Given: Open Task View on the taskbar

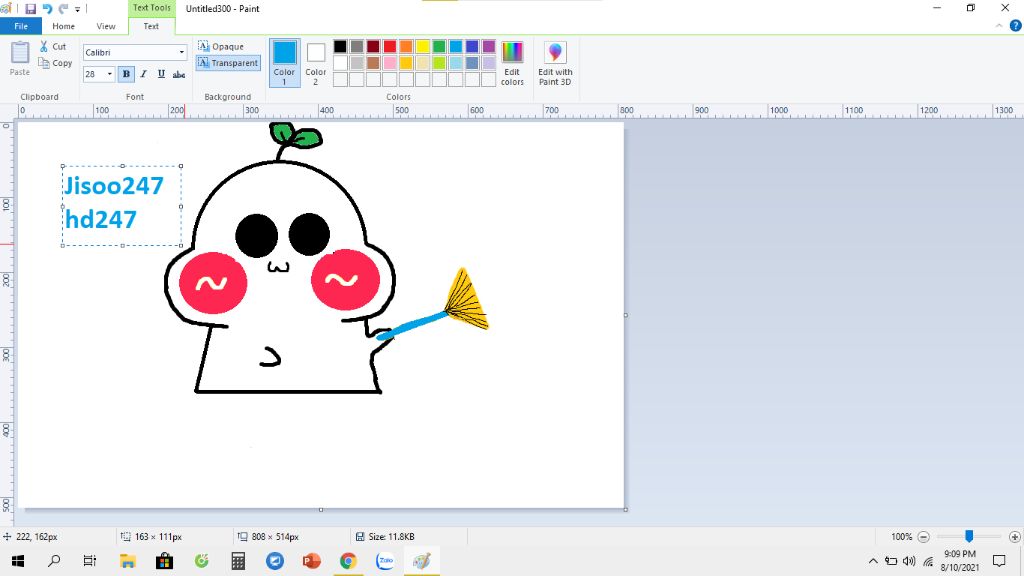Looking at the screenshot, I should pos(89,561).
